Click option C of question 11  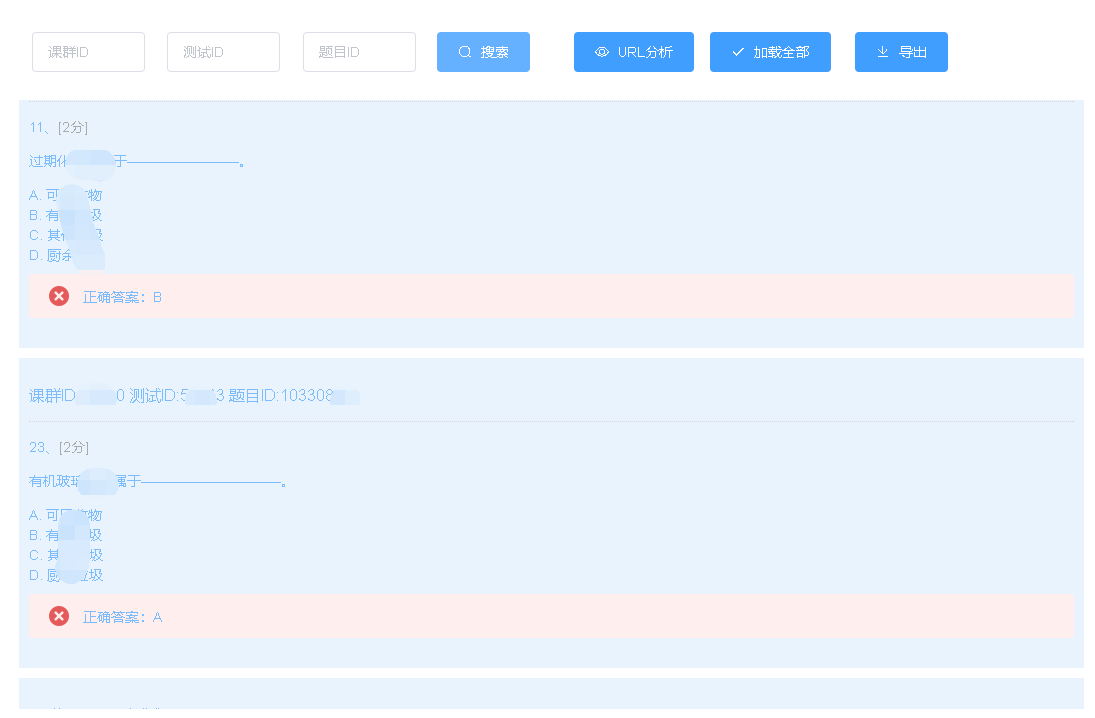pos(66,235)
